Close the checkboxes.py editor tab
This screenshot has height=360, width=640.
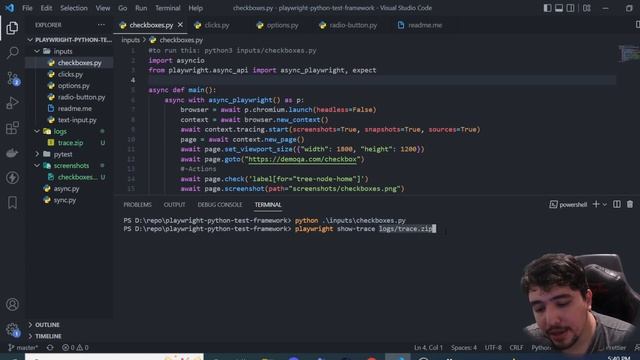pyautogui.click(x=180, y=25)
